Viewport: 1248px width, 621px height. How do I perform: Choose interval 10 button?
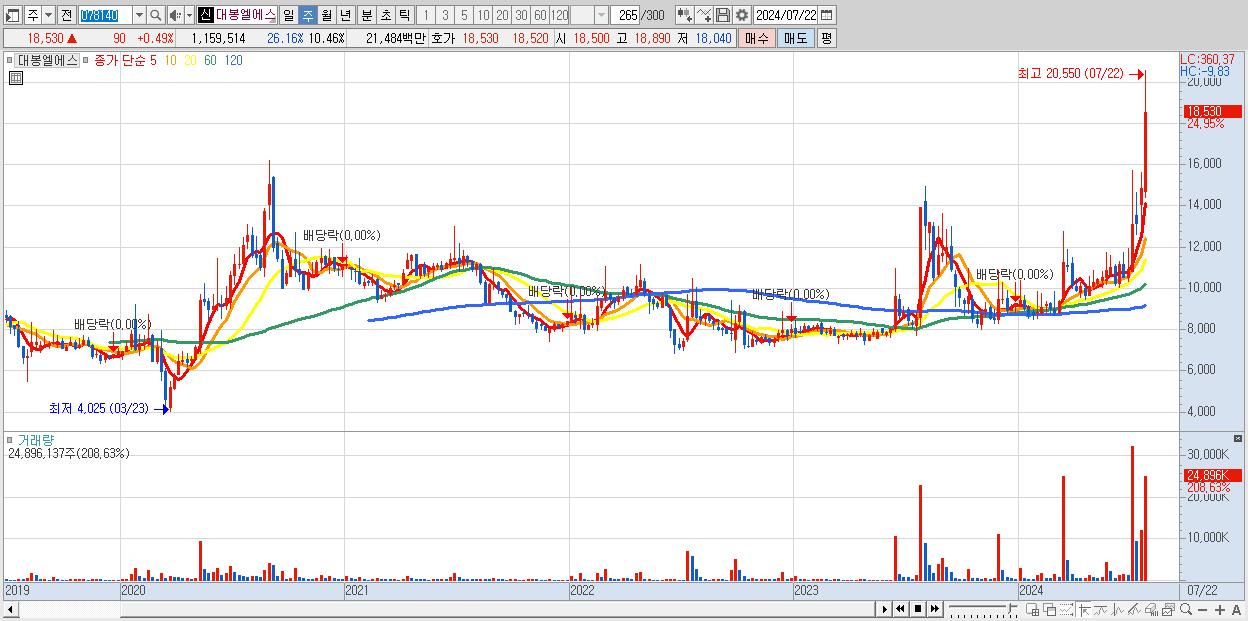483,15
